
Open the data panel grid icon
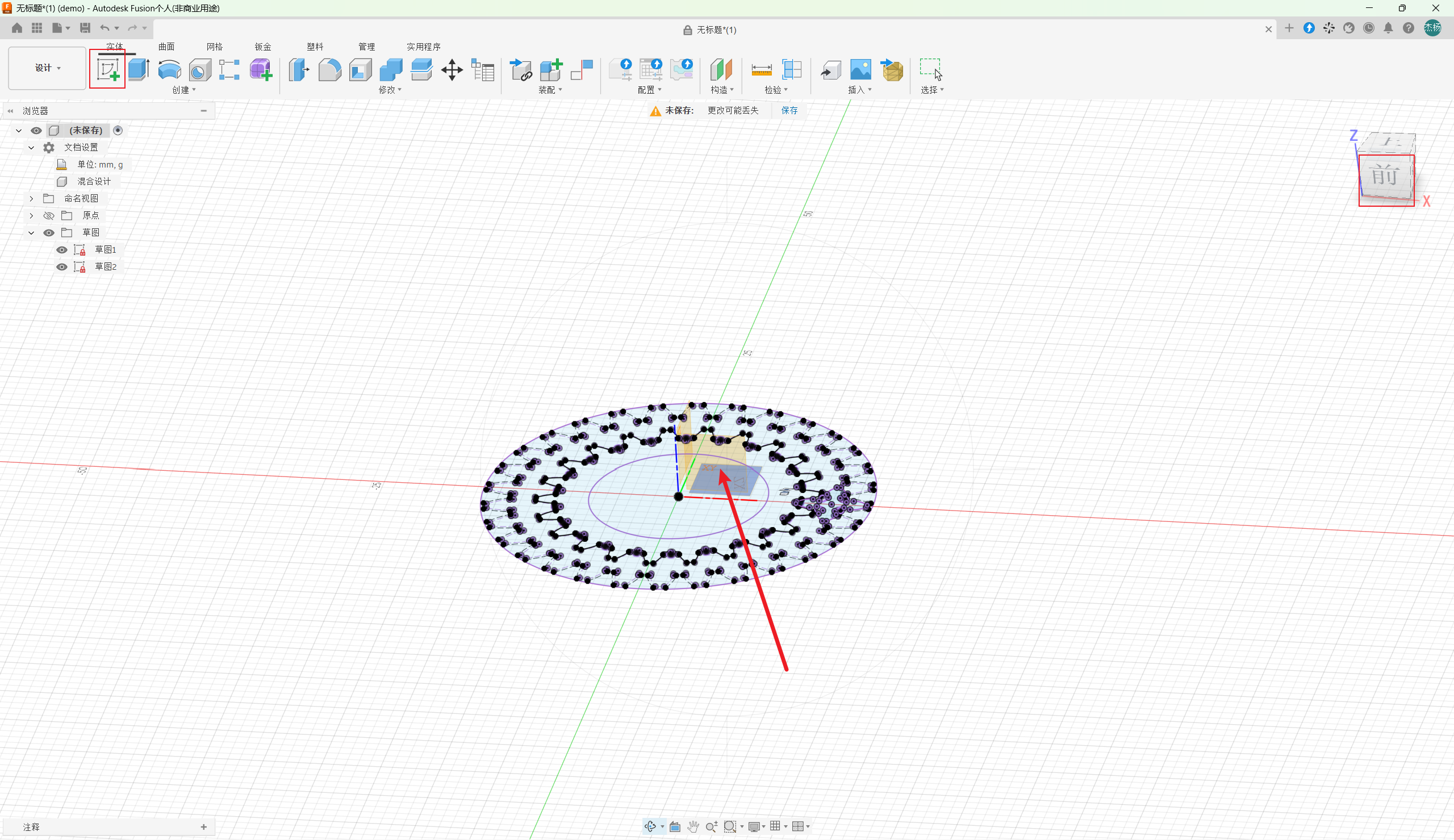(x=37, y=28)
